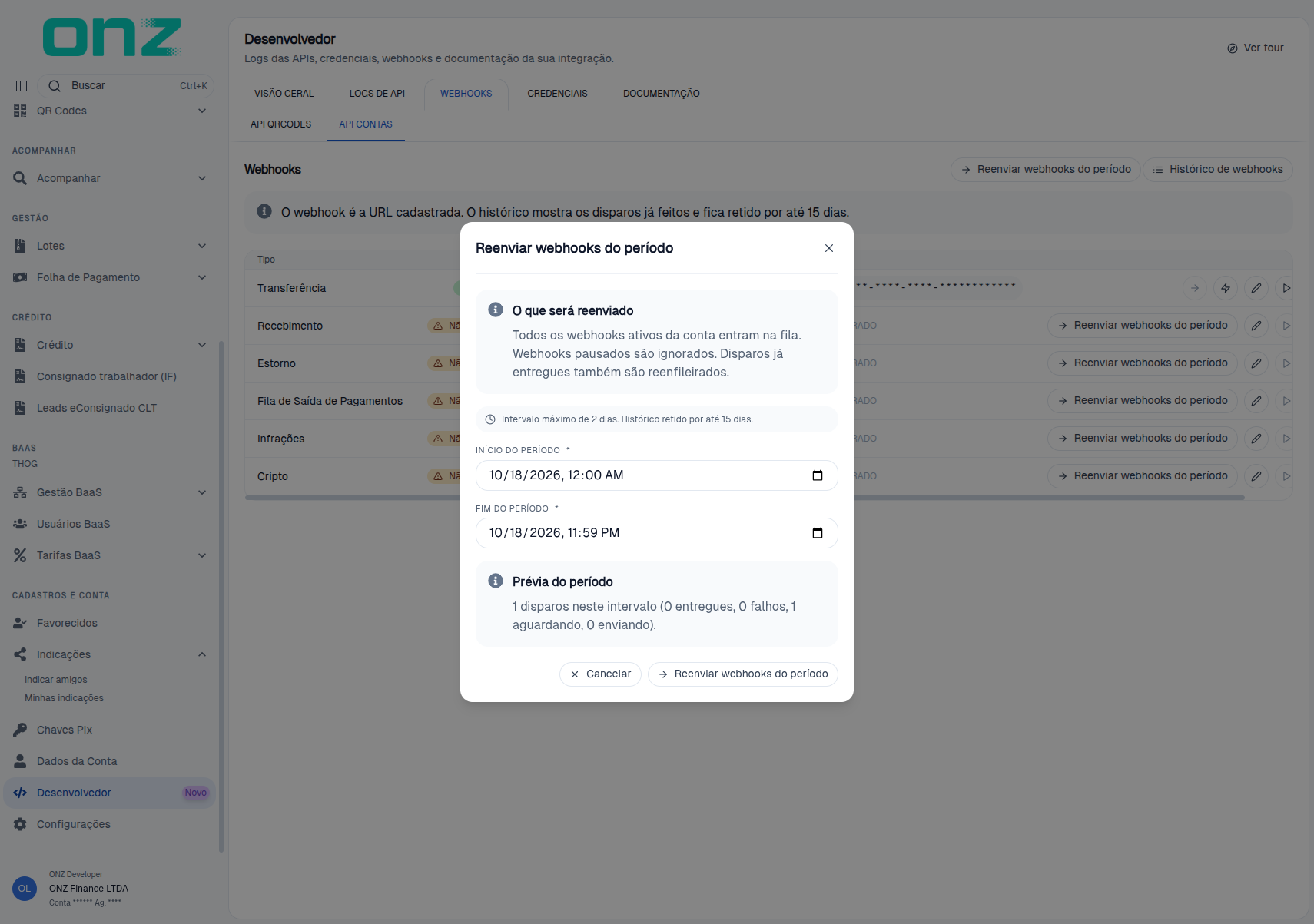Expand Folha de Pagamento menu
The width and height of the screenshot is (1314, 924).
[110, 277]
